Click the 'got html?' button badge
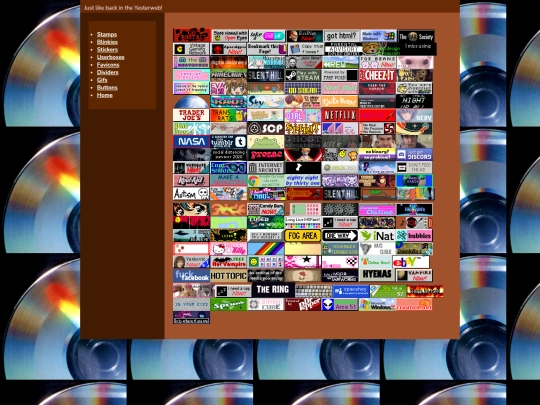Image resolution: width=540 pixels, height=405 pixels. (x=341, y=36)
